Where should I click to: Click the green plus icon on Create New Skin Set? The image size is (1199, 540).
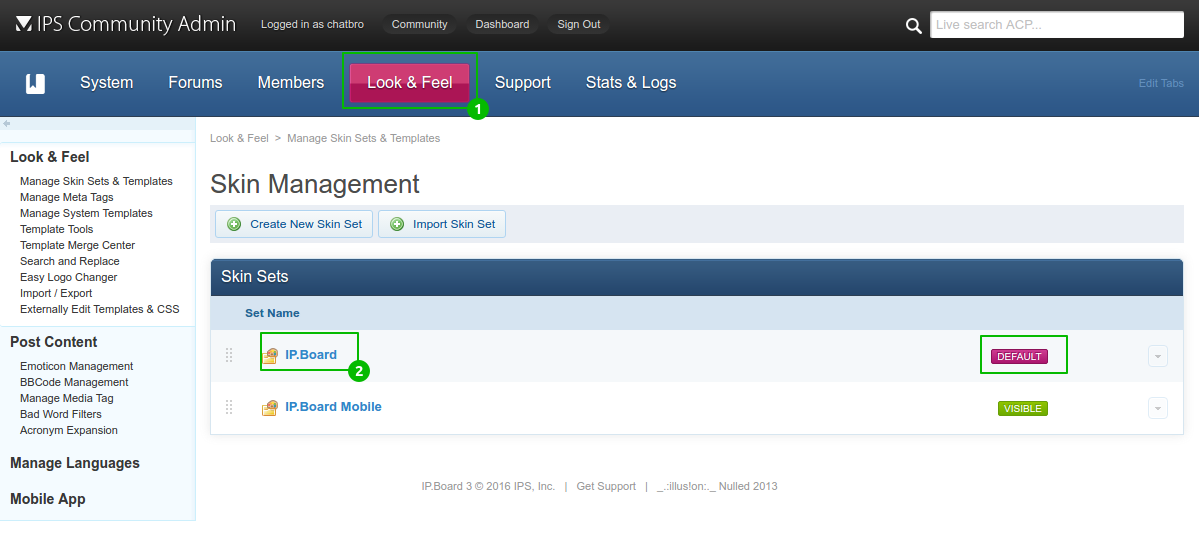tap(234, 224)
